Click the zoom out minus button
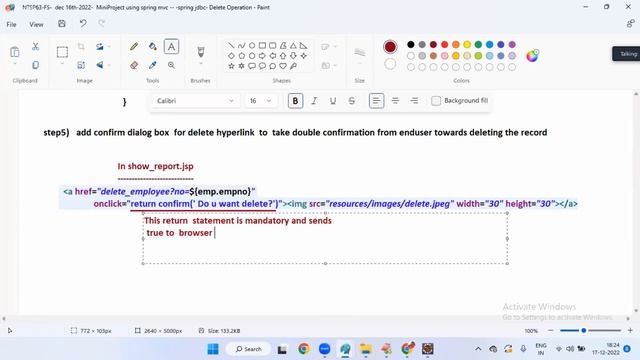The image size is (640, 360). [x=551, y=331]
